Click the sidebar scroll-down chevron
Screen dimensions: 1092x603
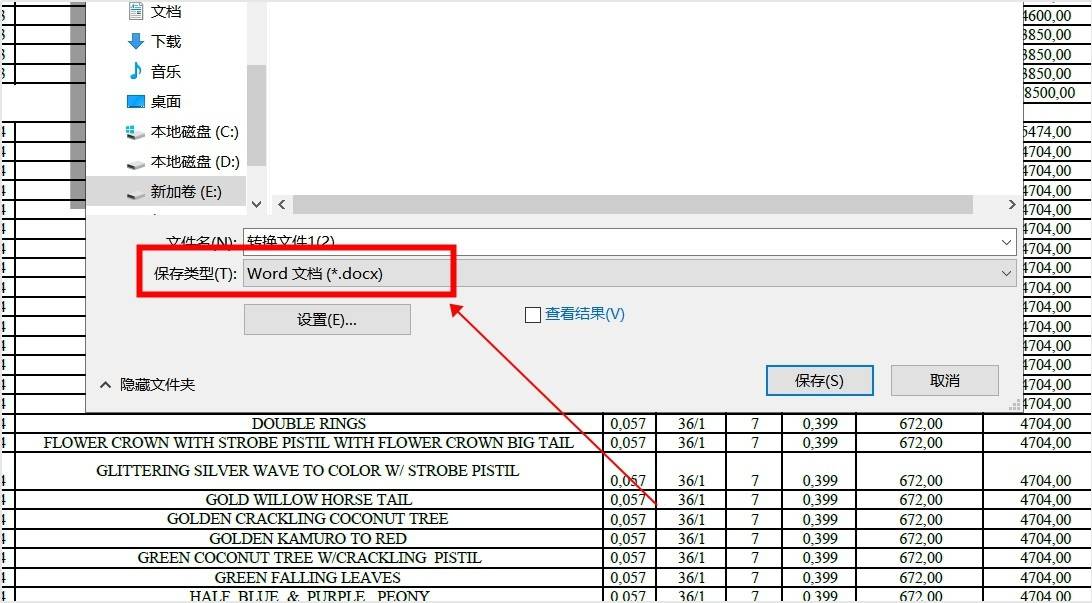(256, 203)
